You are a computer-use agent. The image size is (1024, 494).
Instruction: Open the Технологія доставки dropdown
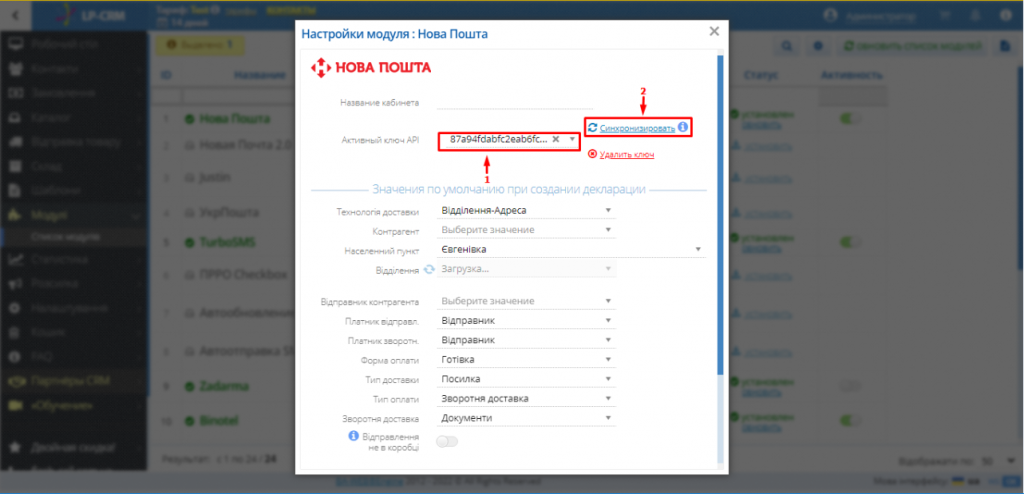pyautogui.click(x=526, y=210)
